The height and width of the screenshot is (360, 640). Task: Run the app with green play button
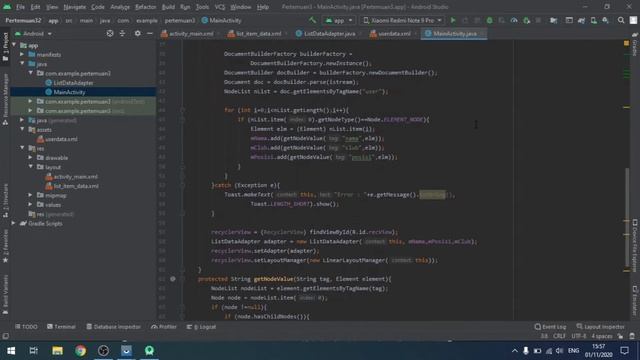point(453,20)
